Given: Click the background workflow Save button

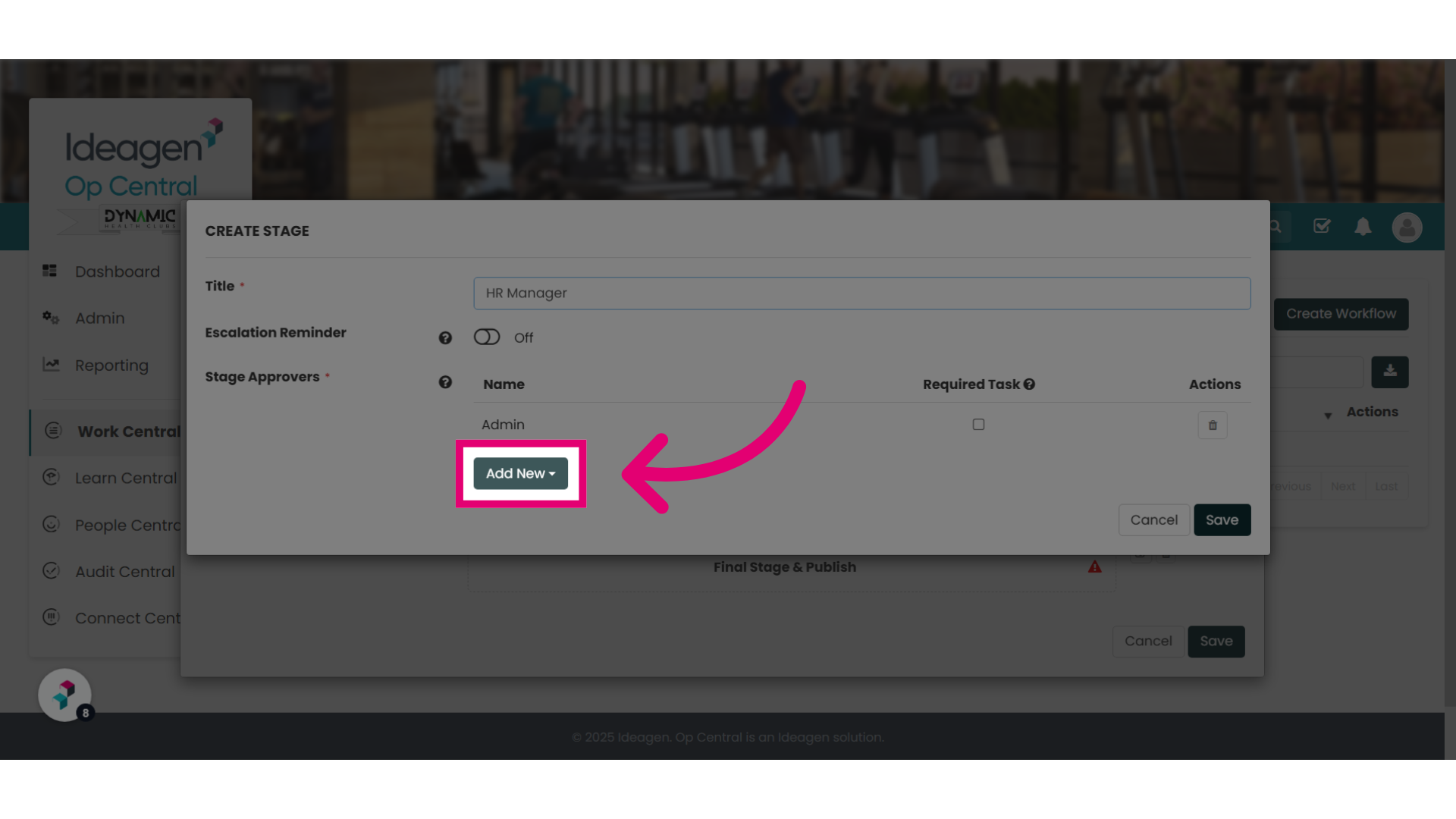Looking at the screenshot, I should 1216,642.
